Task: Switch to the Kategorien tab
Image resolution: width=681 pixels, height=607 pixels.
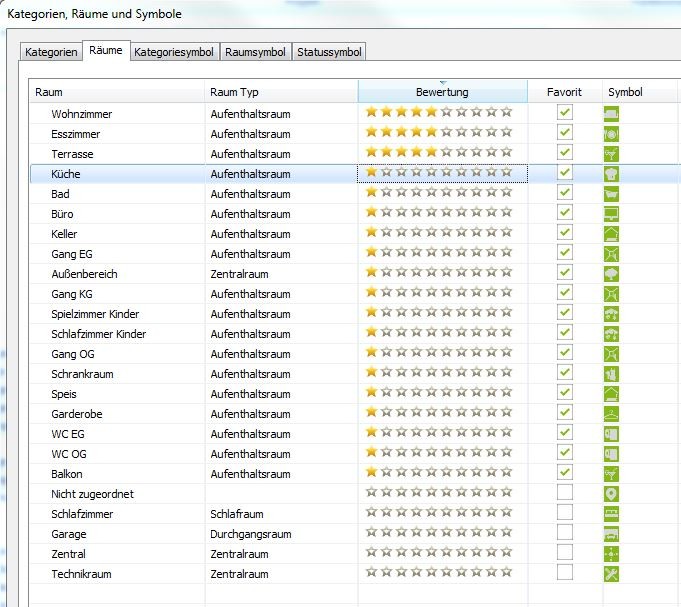Action: [51, 52]
